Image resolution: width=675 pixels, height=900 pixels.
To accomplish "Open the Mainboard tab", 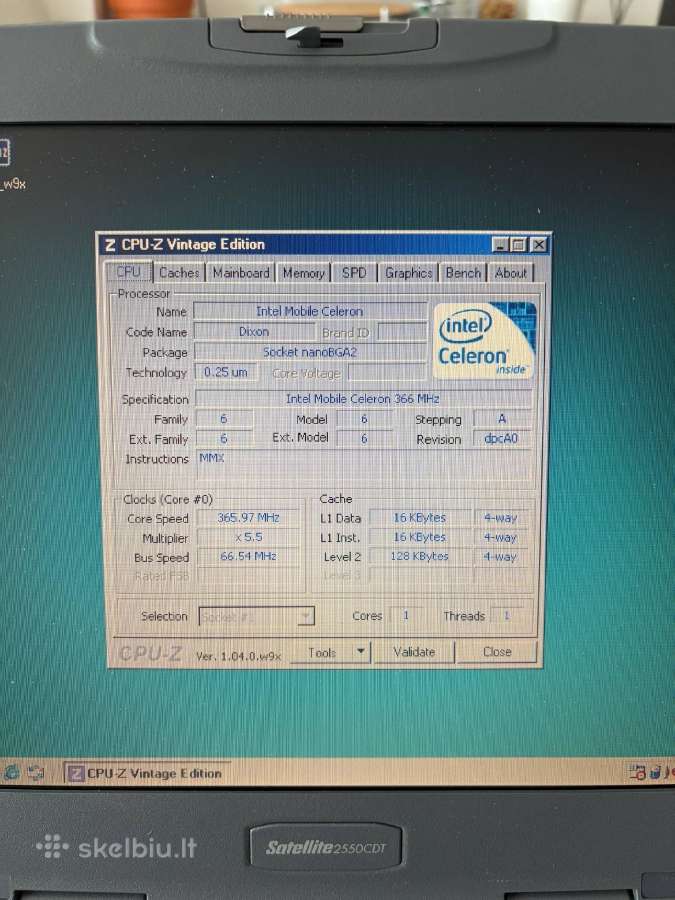I will pyautogui.click(x=241, y=273).
